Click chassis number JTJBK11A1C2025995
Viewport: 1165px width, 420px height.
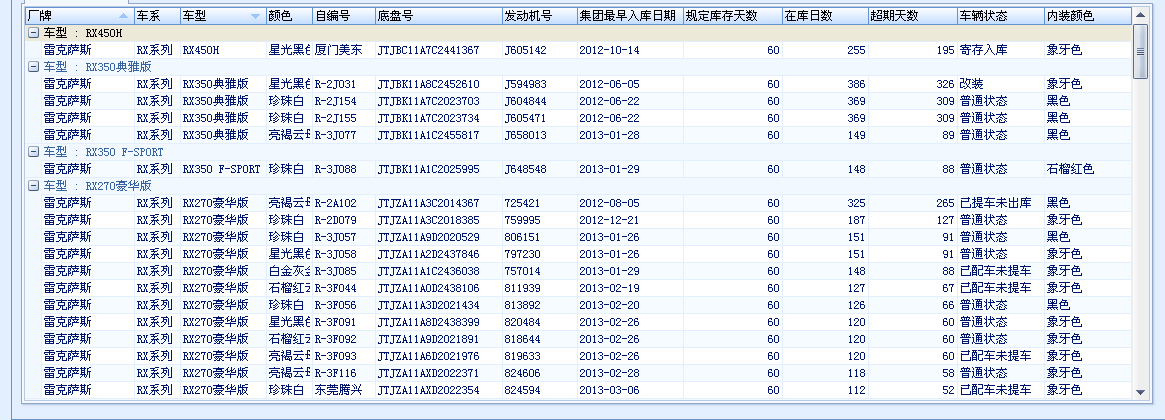[x=428, y=169]
